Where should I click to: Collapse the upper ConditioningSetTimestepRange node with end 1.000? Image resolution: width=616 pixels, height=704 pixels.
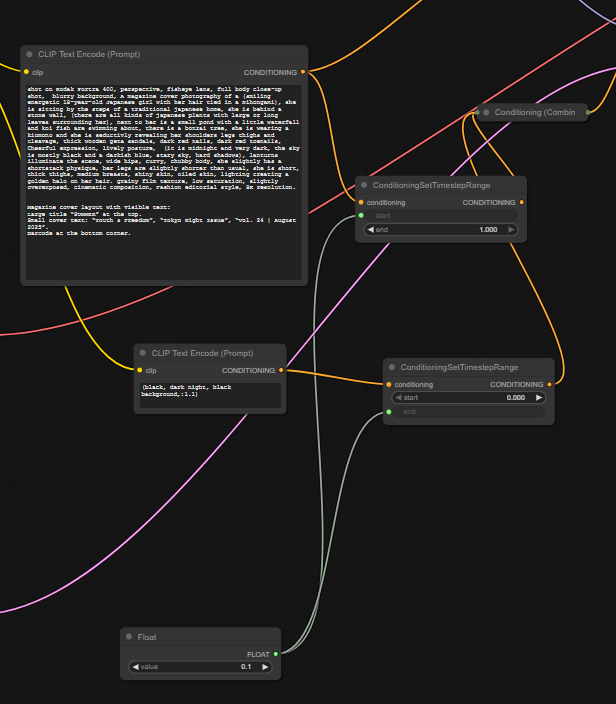(364, 185)
